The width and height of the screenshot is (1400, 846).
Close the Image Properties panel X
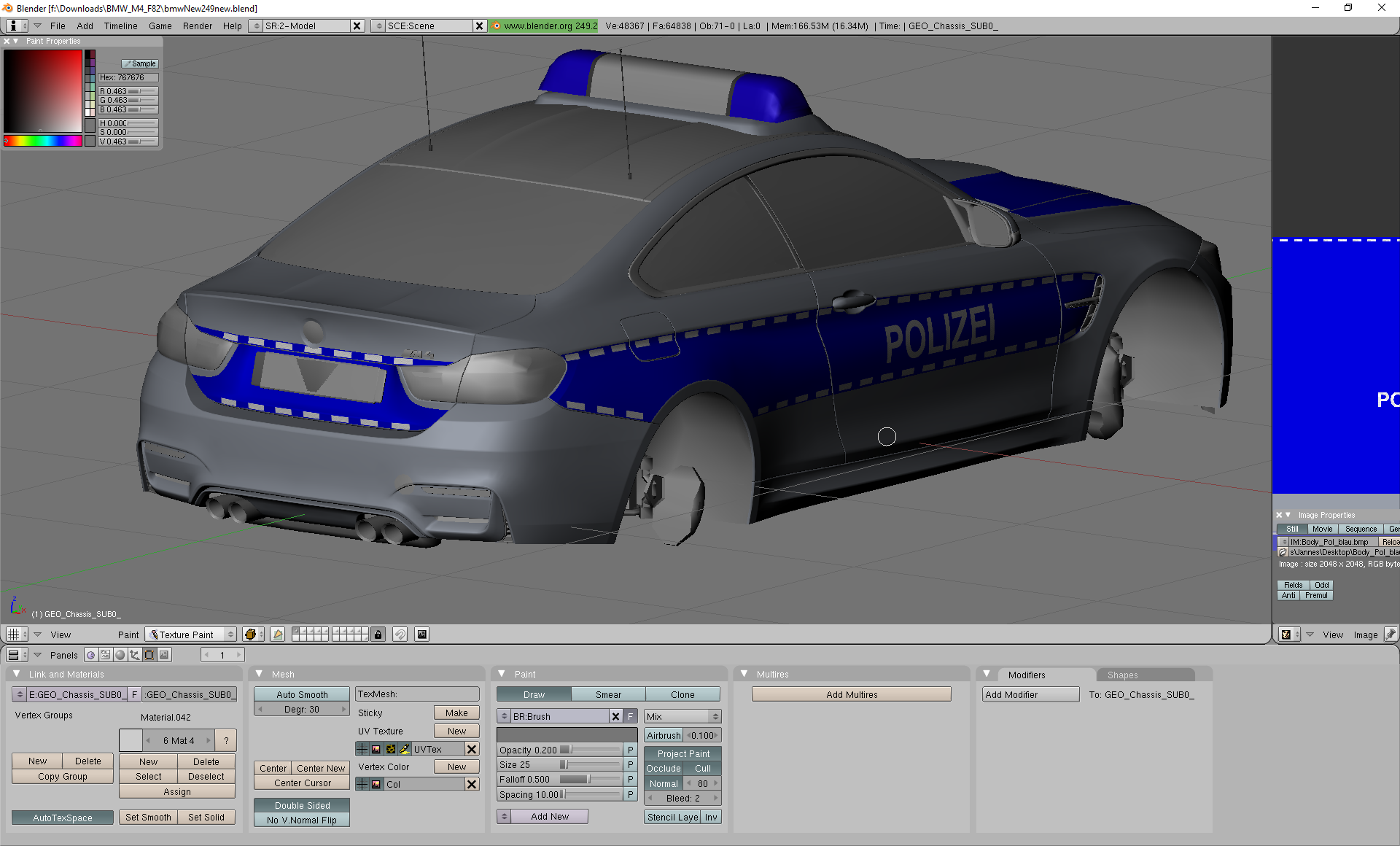[1279, 515]
